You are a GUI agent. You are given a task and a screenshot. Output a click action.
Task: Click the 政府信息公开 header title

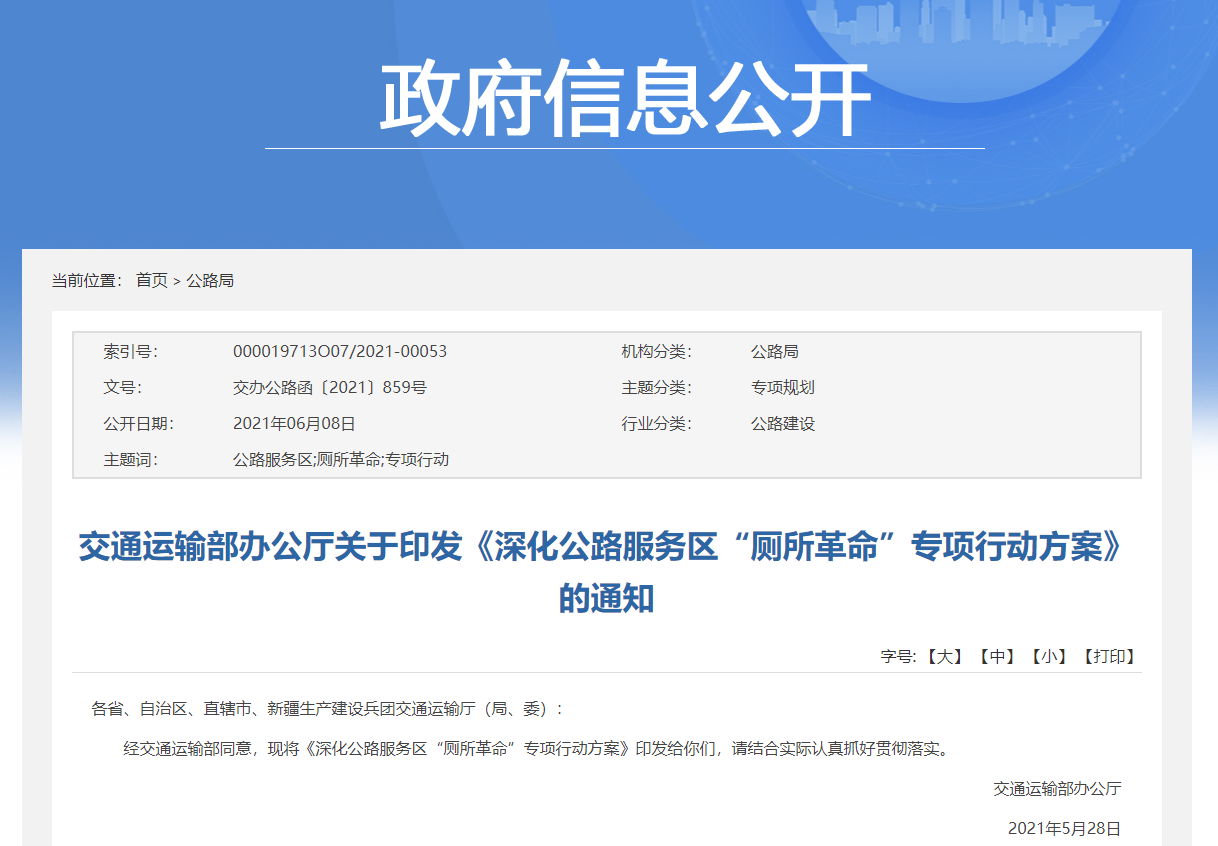point(625,100)
